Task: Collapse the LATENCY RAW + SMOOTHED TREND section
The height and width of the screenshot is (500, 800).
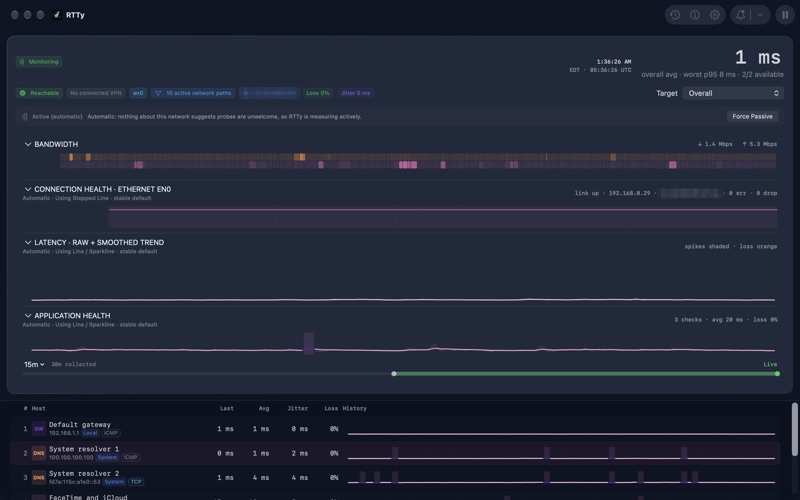Action: click(x=28, y=242)
